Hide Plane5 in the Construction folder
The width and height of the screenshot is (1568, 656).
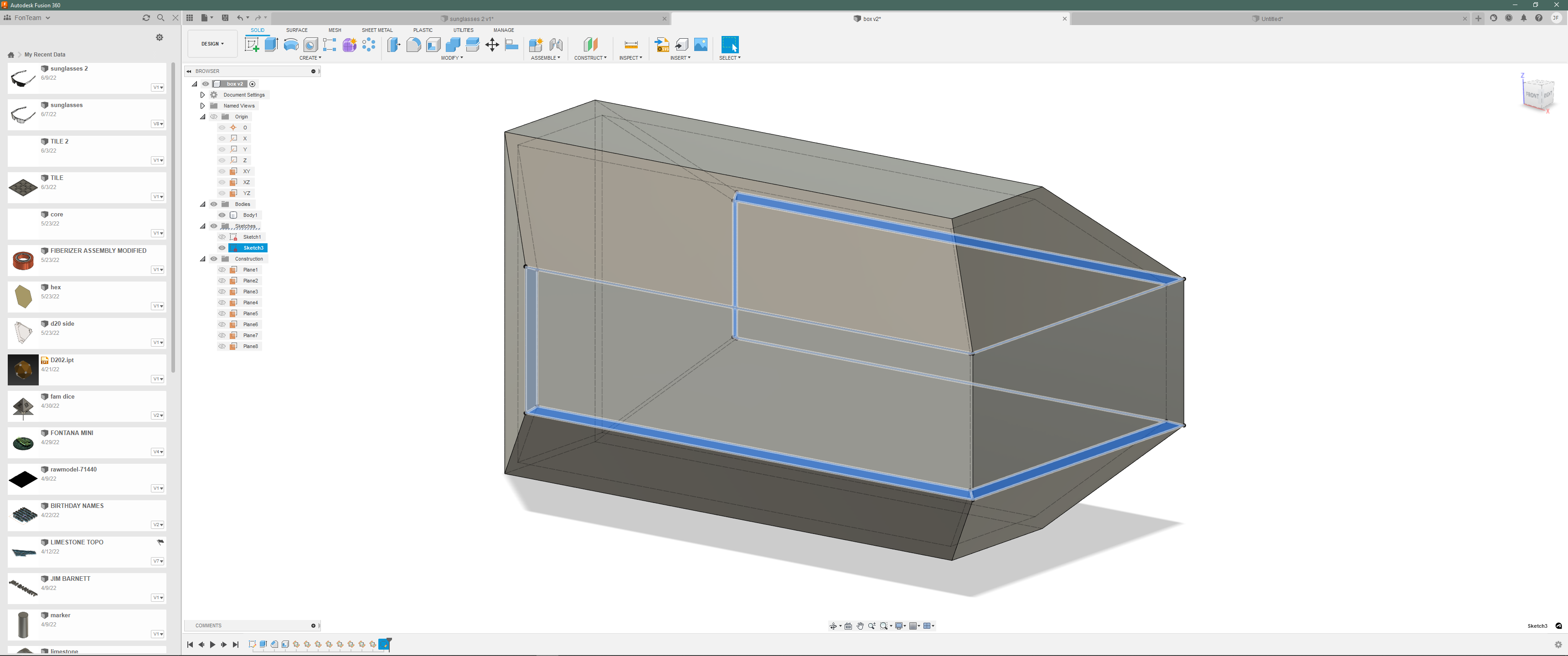coord(222,313)
